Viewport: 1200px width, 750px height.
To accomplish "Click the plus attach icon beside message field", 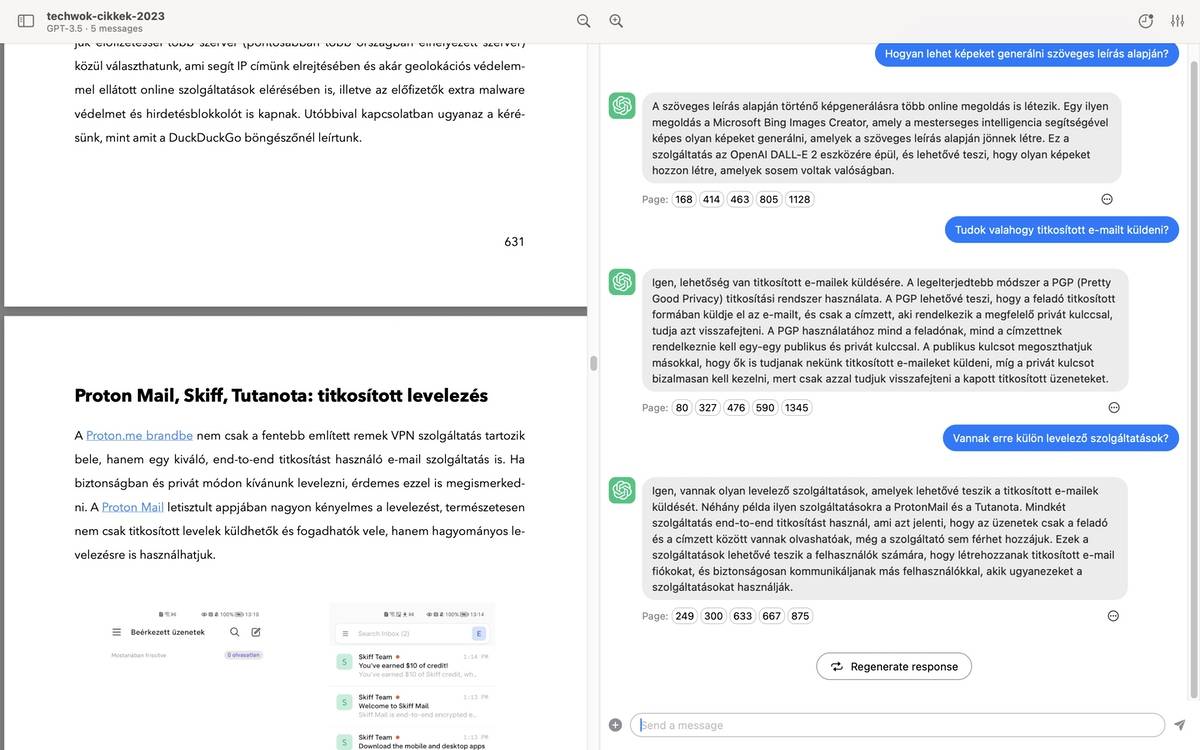I will (x=615, y=725).
